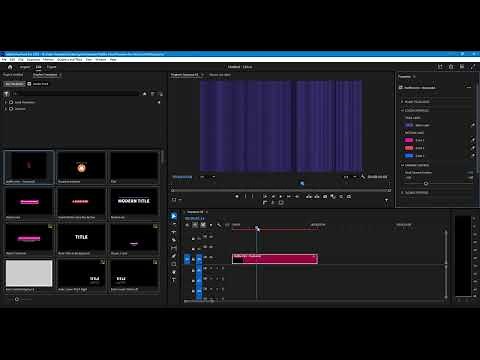This screenshot has width=480, height=360.
Task: Export a frame with the camera icon
Action: 325,196
